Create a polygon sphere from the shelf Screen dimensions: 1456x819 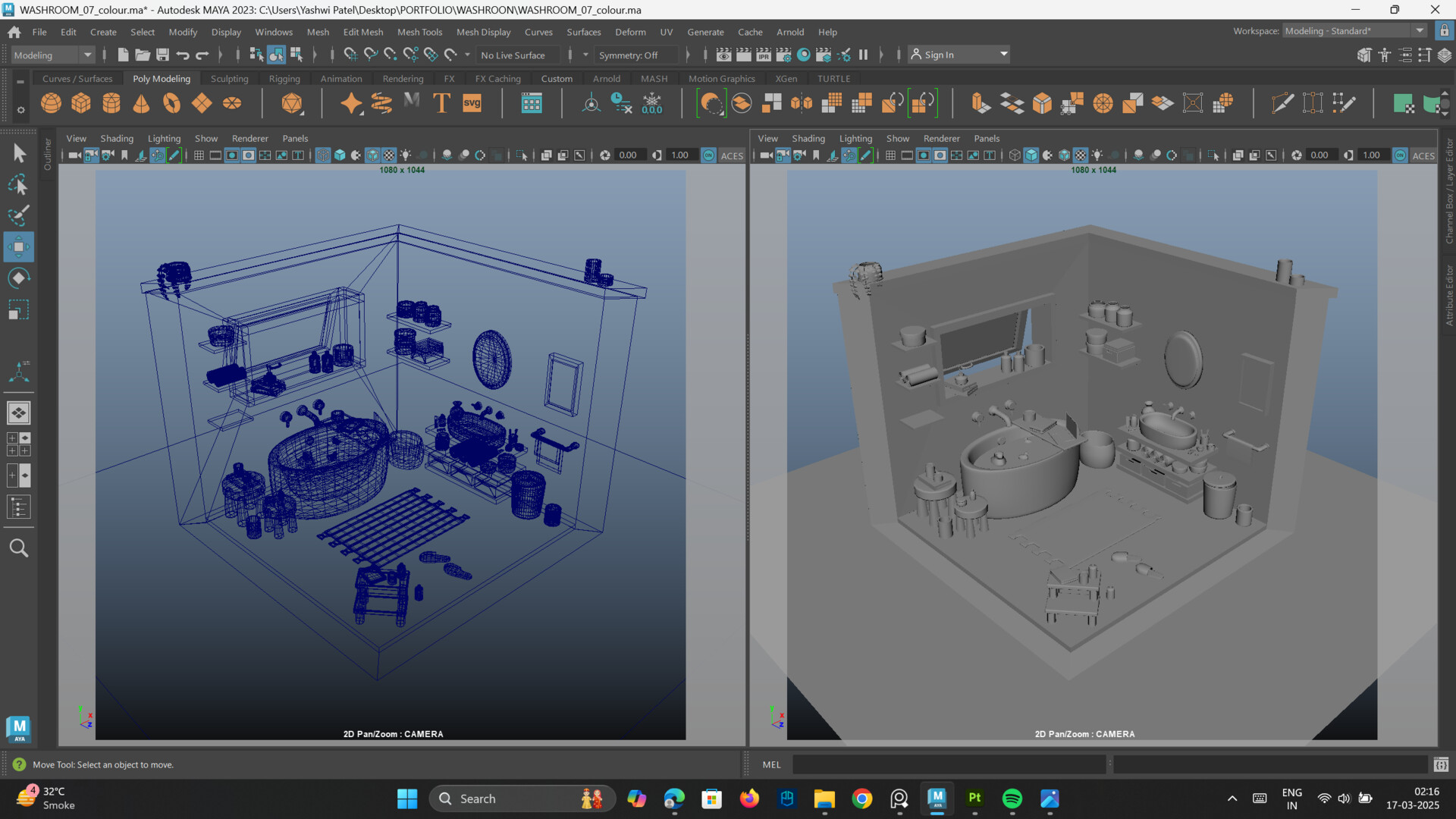coord(51,103)
